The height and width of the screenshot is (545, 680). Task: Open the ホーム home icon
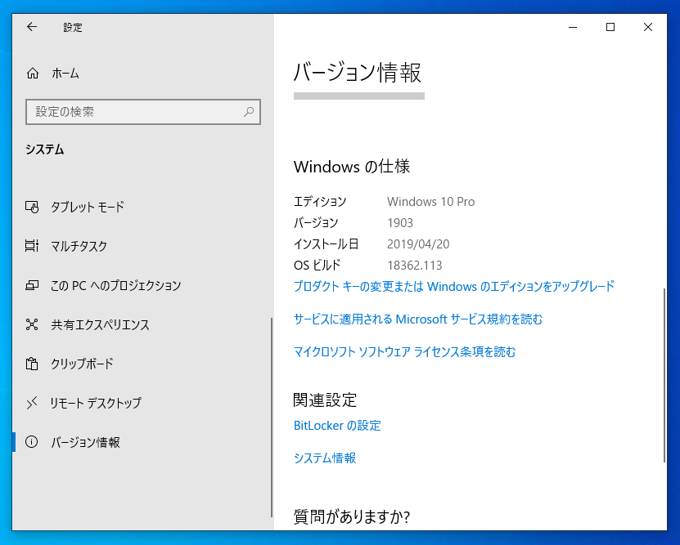[x=33, y=73]
